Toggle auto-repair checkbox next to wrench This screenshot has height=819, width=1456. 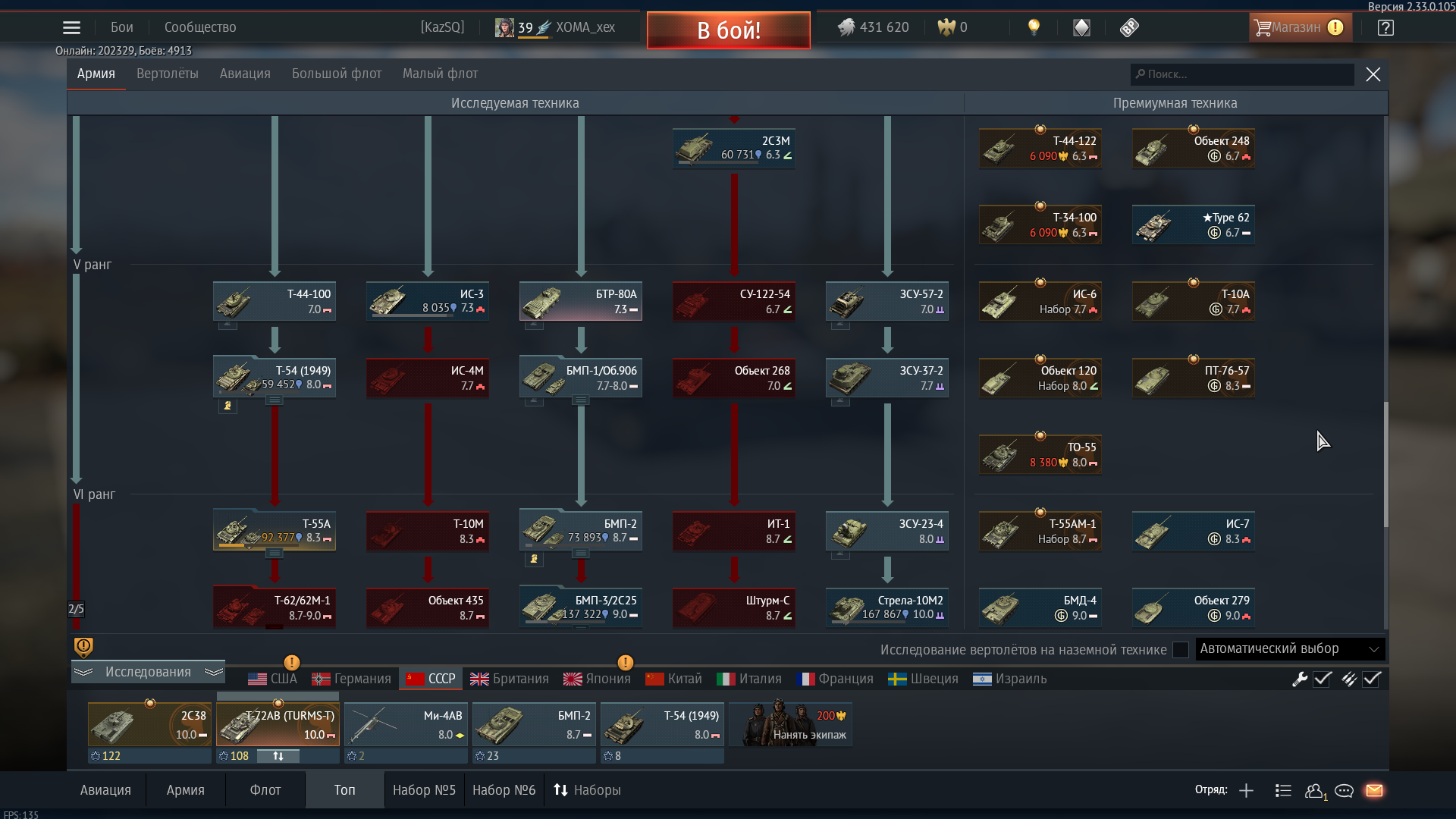[x=1323, y=679]
